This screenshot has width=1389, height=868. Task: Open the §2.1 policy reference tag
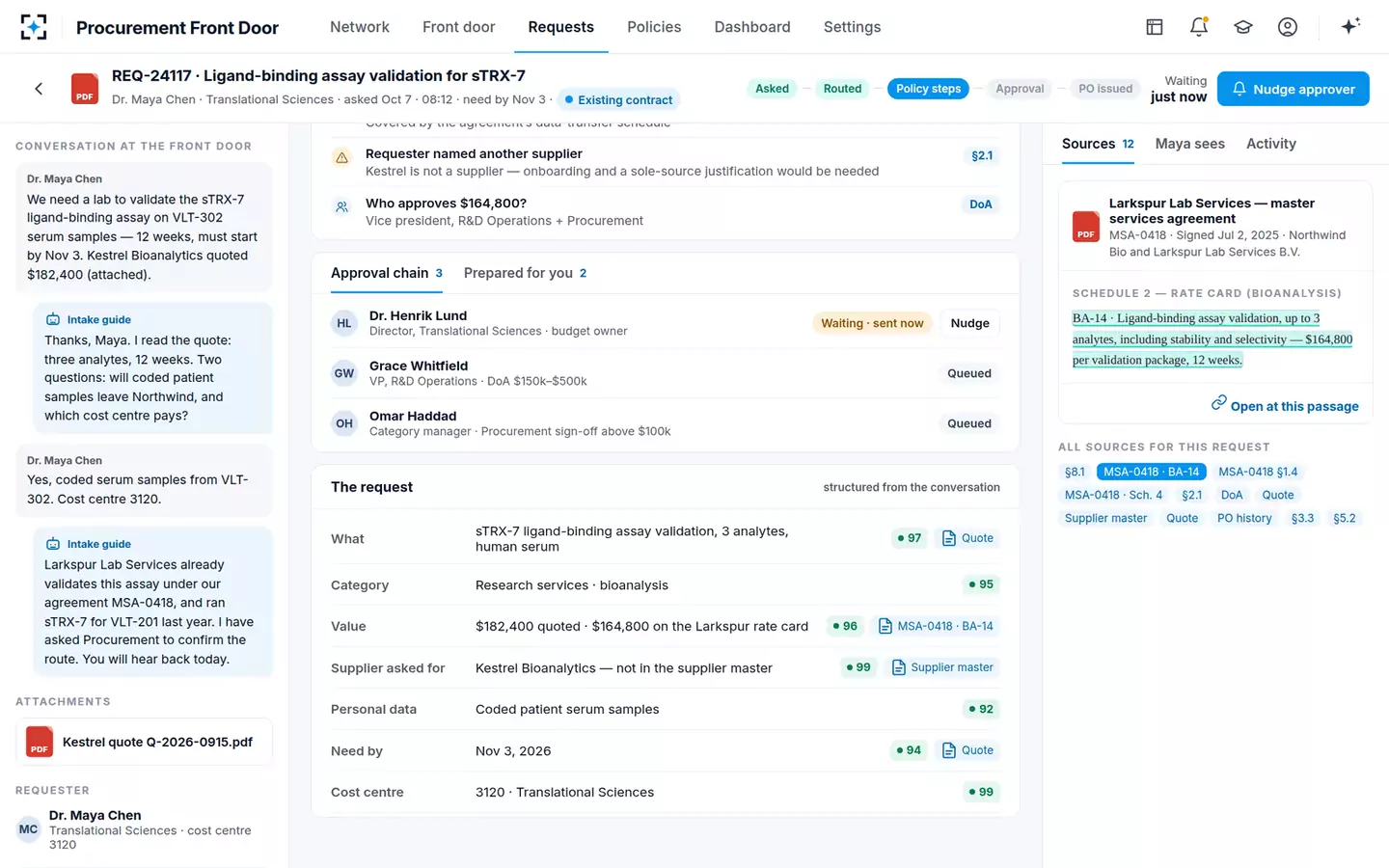coord(982,155)
